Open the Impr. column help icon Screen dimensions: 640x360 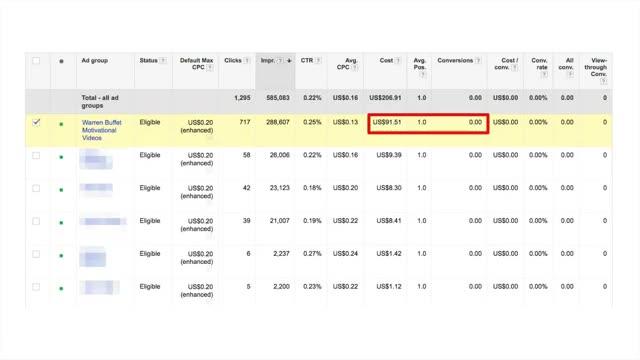click(280, 60)
